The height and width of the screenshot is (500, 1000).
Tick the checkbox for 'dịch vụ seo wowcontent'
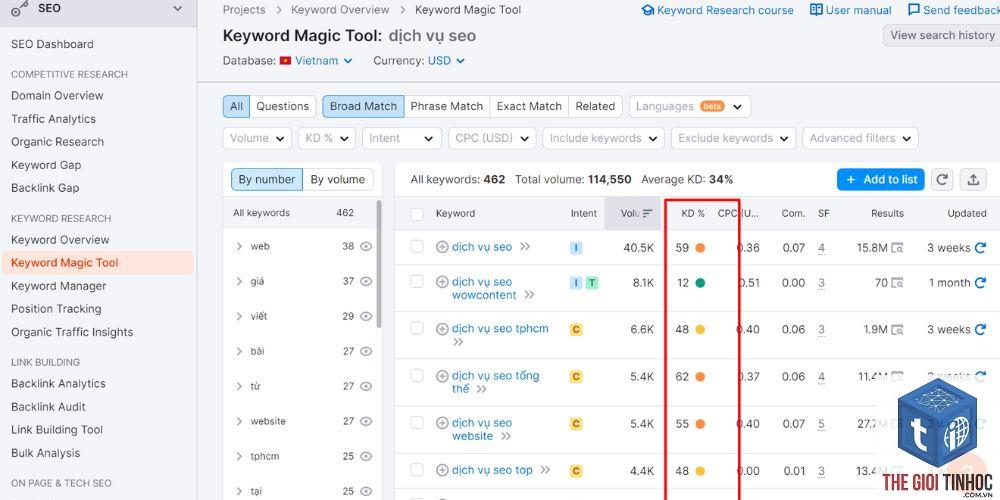[x=416, y=281]
